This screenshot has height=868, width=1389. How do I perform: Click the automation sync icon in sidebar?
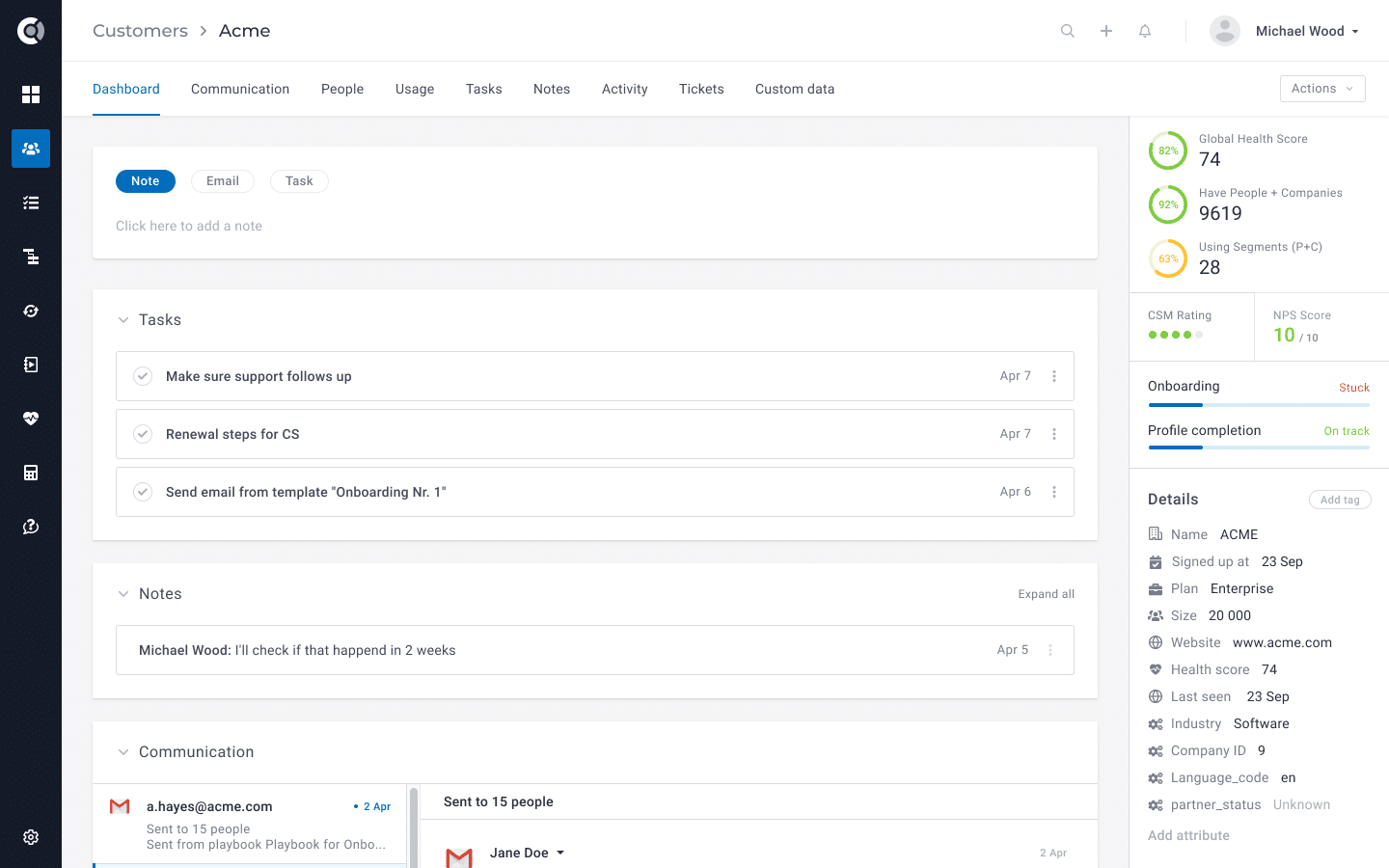[31, 311]
